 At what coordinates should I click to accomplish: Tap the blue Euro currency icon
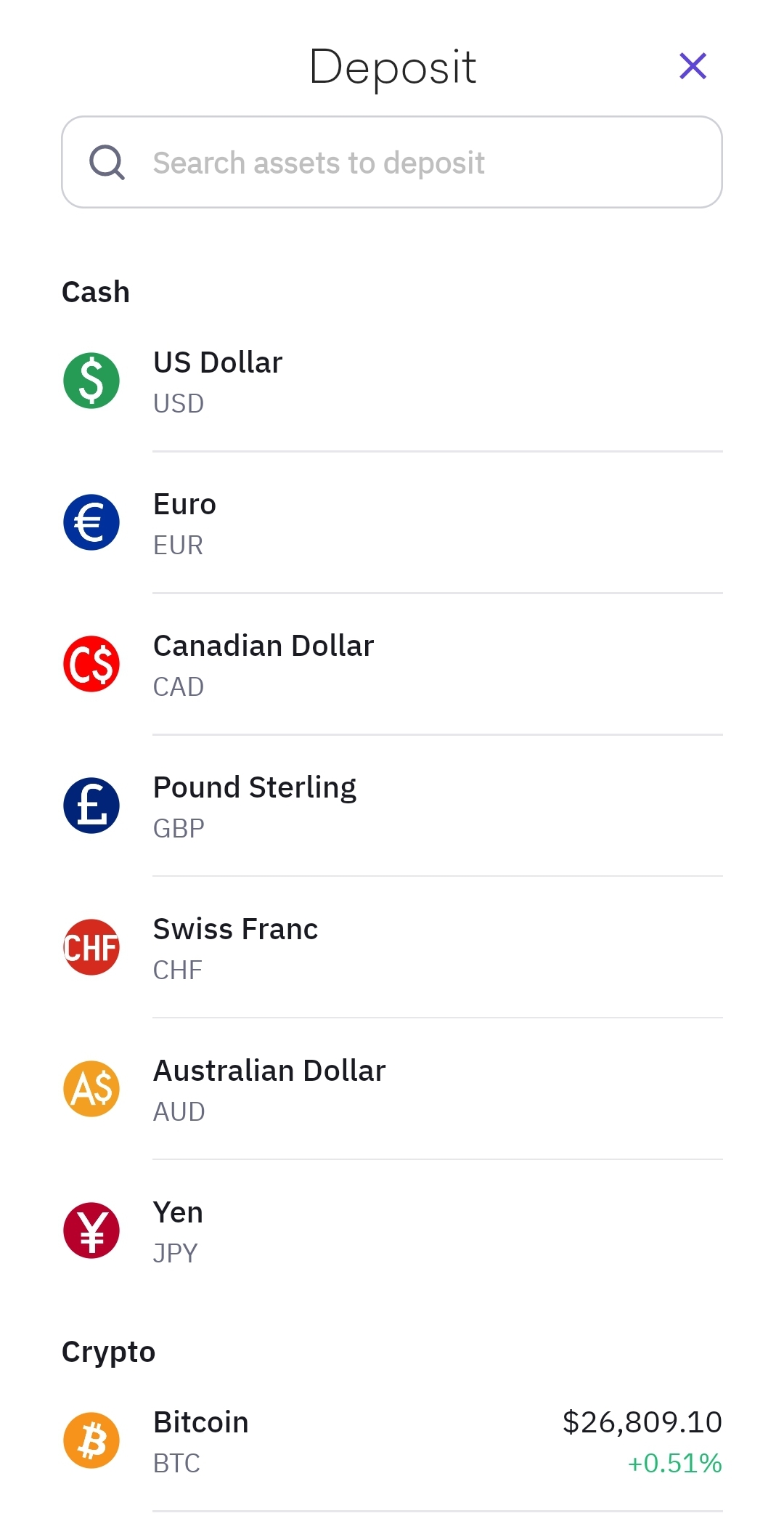tap(91, 522)
